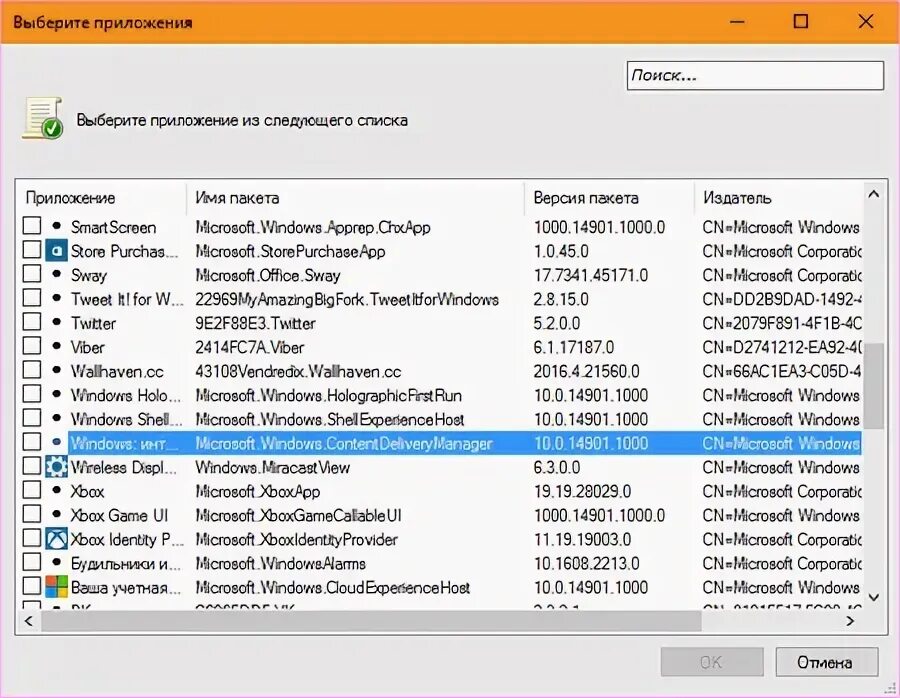Viewport: 900px width, 698px height.
Task: Click publisher CN=DD2B9DAD-1492 cell
Action: tap(782, 299)
